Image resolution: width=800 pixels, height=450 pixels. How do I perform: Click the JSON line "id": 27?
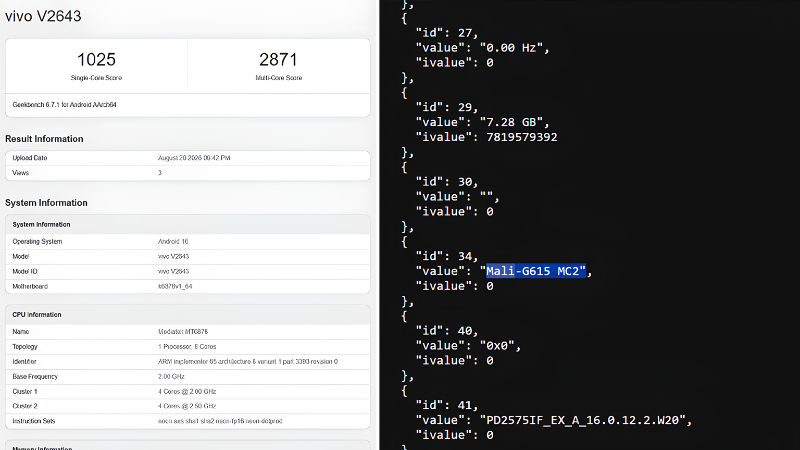pos(447,33)
